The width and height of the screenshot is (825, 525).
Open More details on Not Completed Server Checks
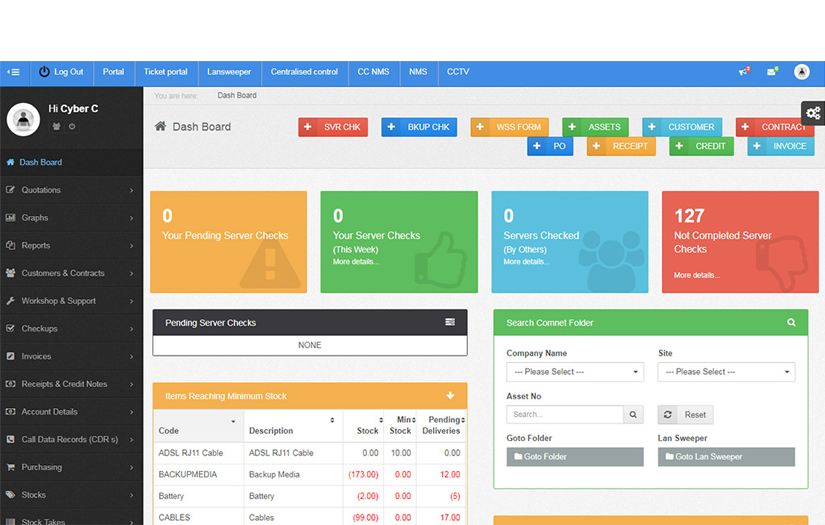(x=697, y=275)
